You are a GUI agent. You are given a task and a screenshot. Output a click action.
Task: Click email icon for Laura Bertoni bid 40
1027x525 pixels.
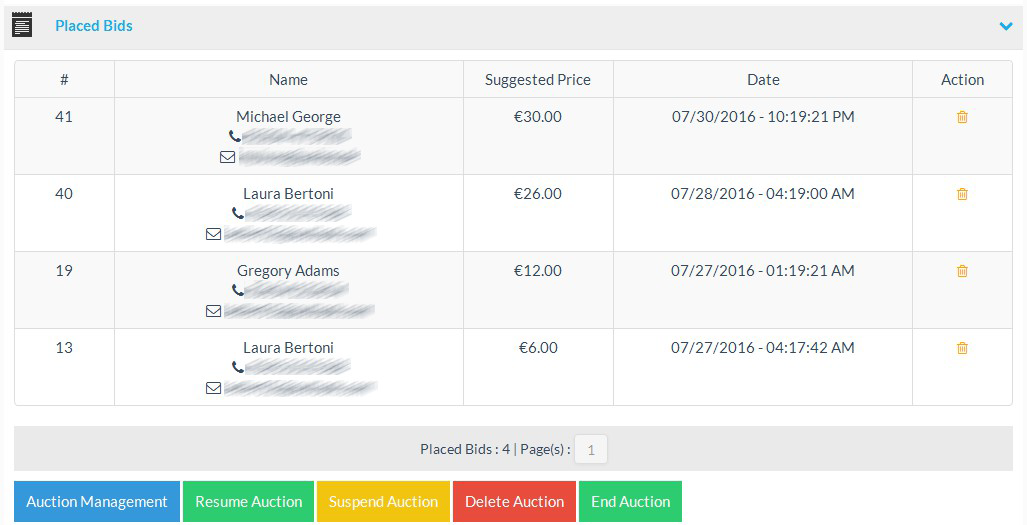click(x=213, y=234)
